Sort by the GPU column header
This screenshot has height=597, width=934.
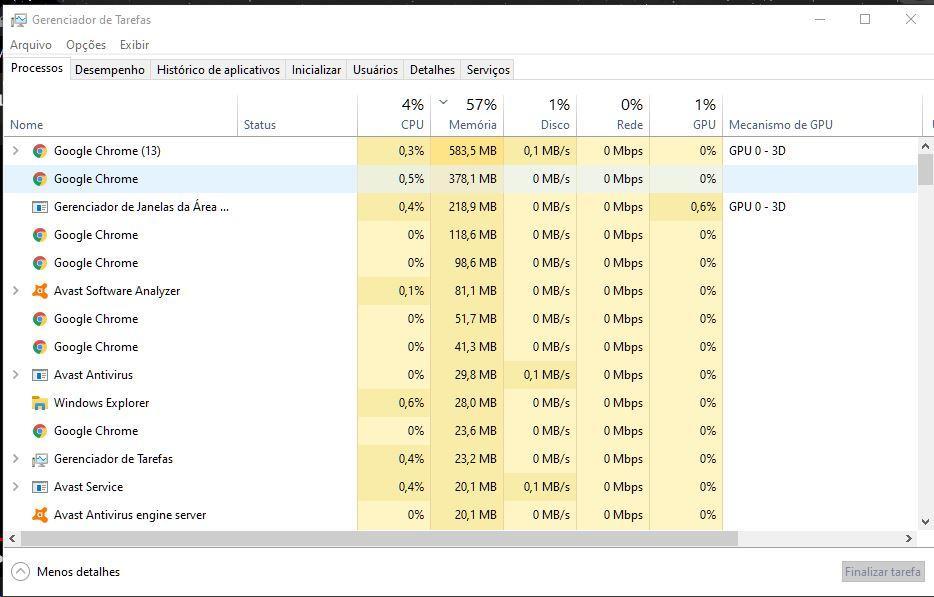click(x=686, y=116)
